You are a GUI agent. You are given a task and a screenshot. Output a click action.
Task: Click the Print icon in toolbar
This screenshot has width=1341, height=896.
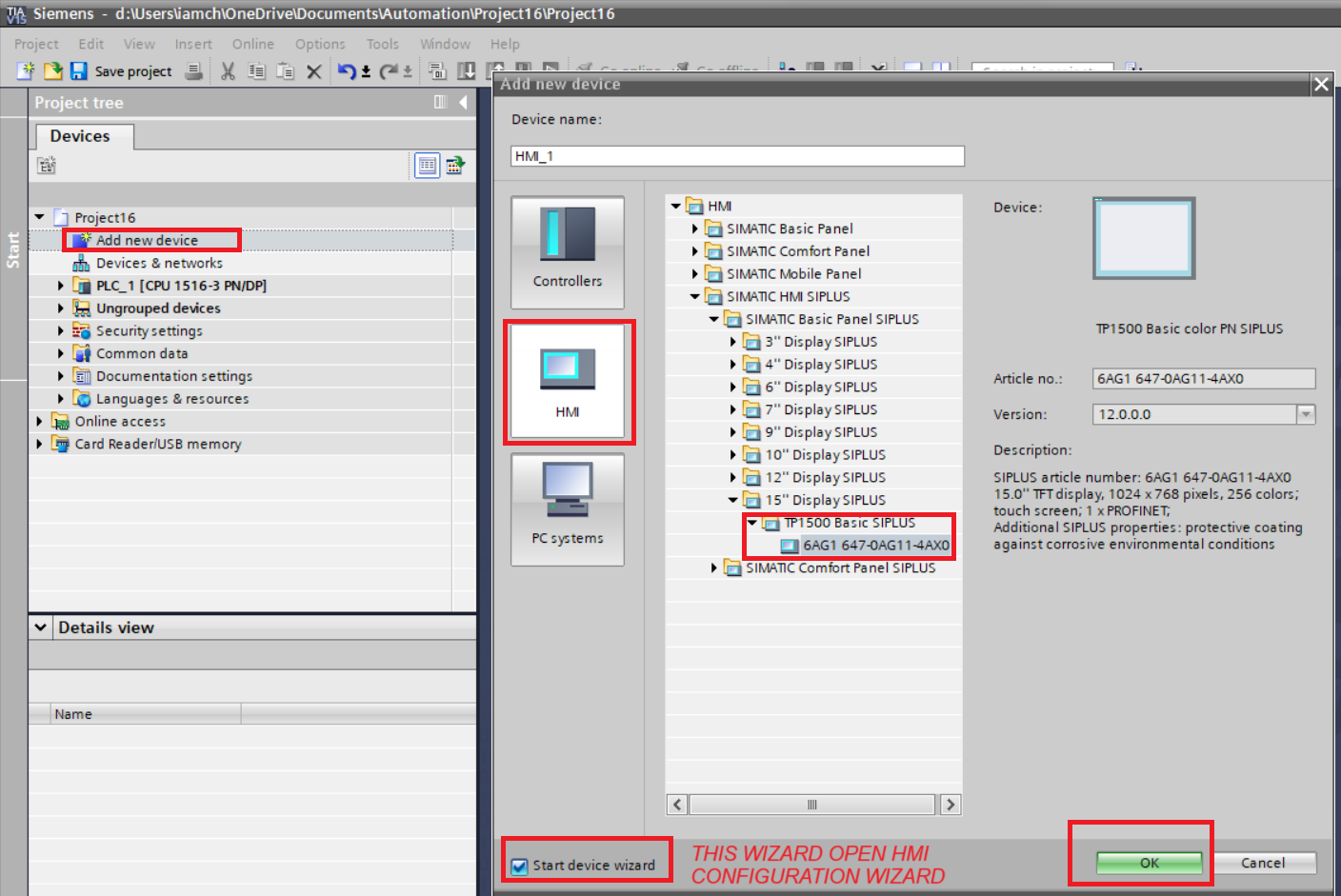(194, 70)
